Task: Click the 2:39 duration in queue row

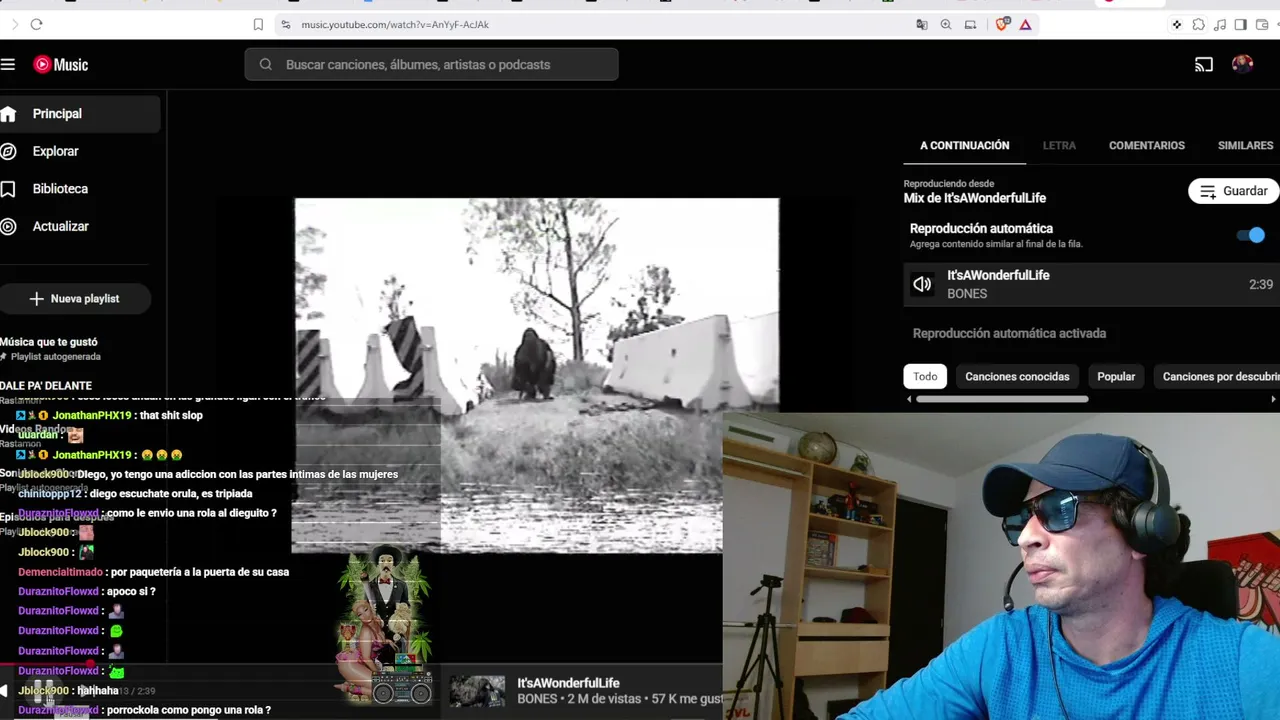Action: (x=1260, y=285)
